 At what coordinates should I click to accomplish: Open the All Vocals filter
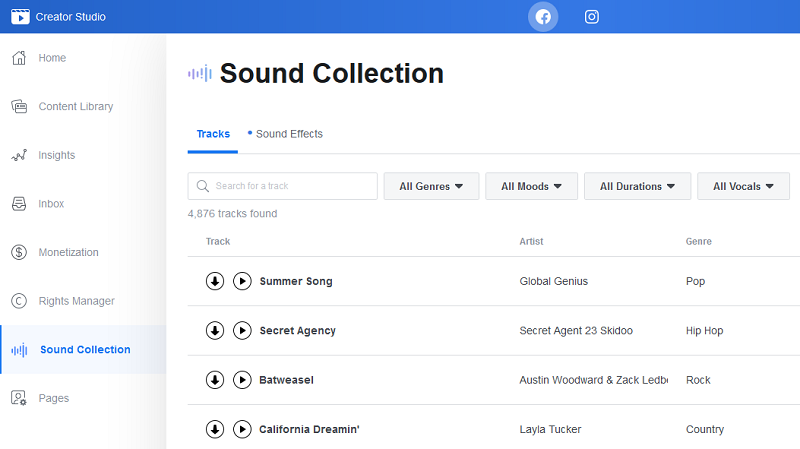click(x=743, y=186)
